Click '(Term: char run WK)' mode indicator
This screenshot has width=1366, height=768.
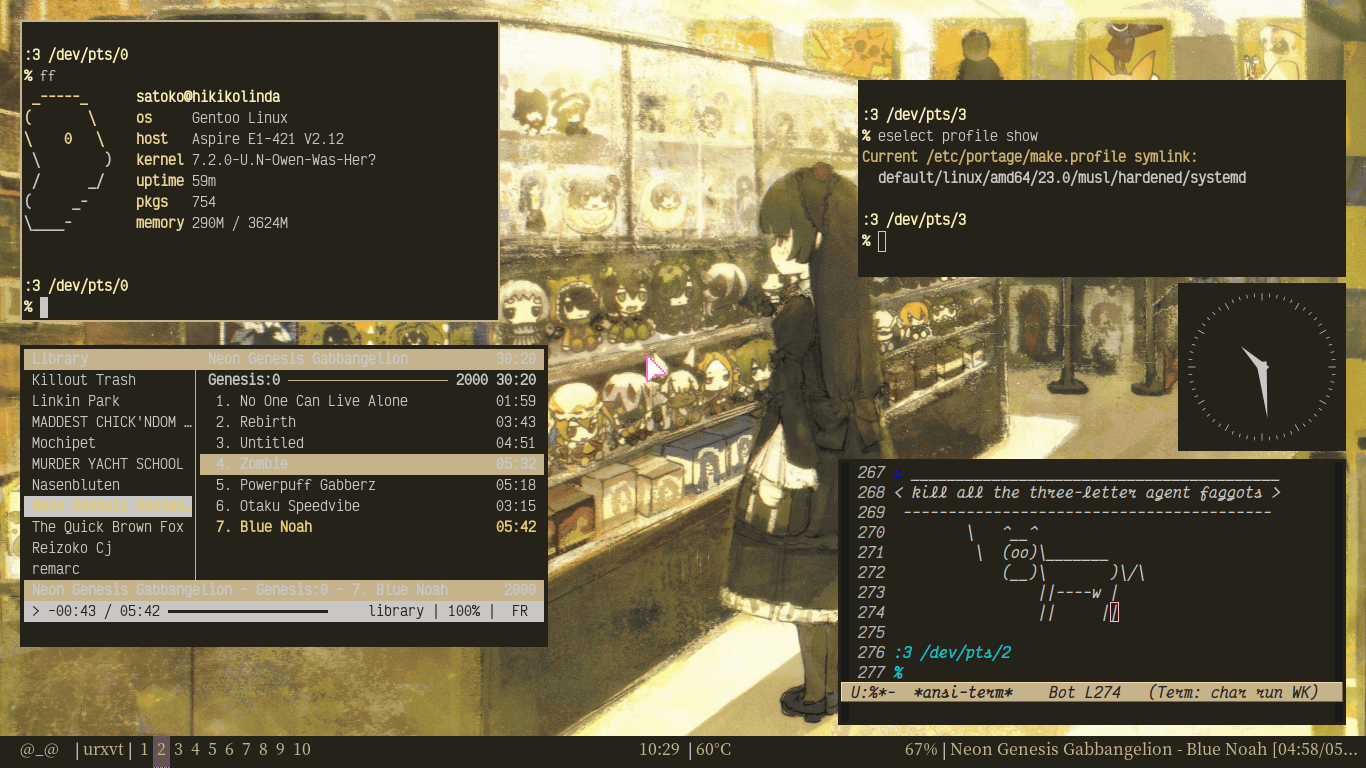point(1234,692)
